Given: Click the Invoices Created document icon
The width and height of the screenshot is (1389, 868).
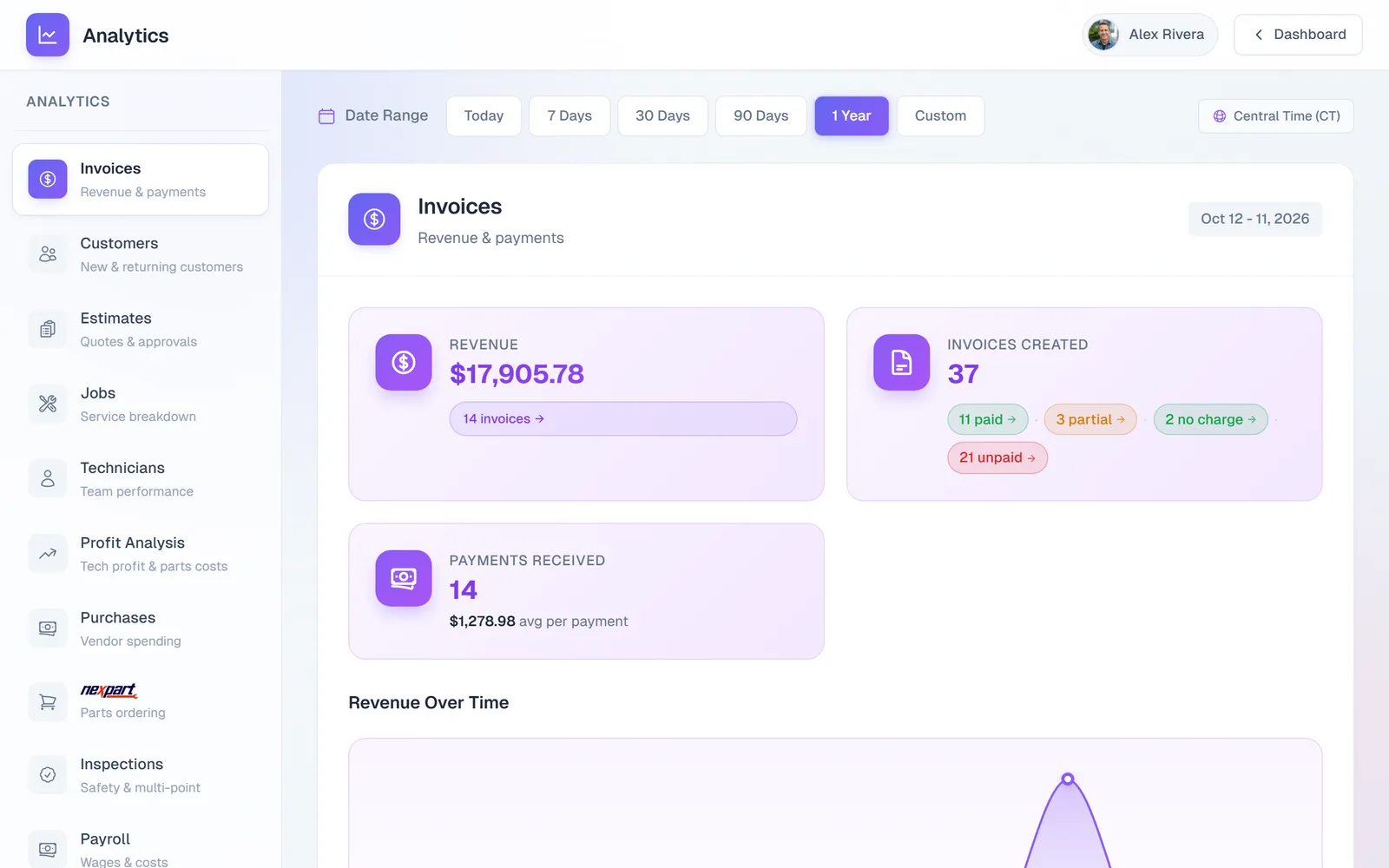Looking at the screenshot, I should (901, 362).
